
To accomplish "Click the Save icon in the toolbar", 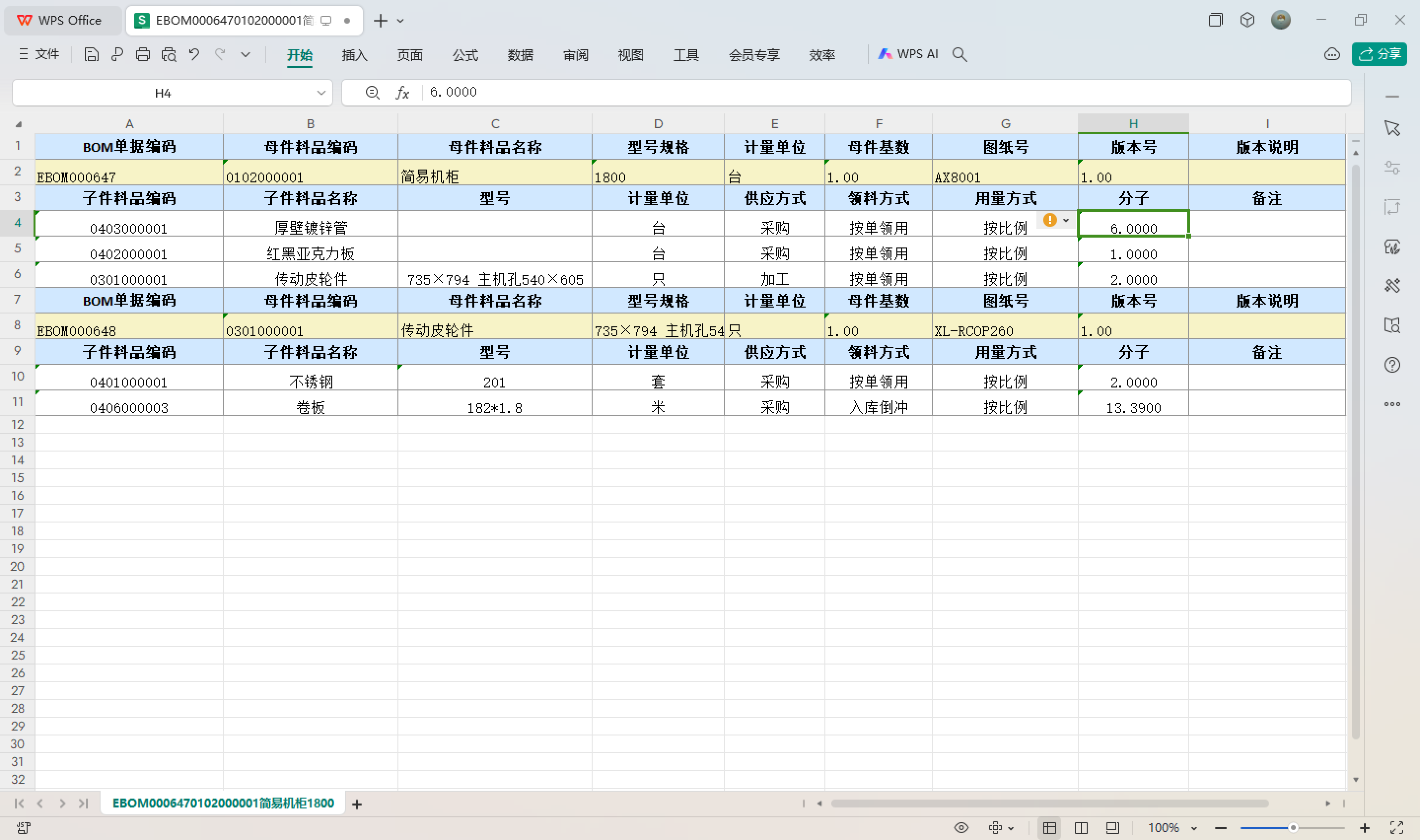I will (x=91, y=54).
